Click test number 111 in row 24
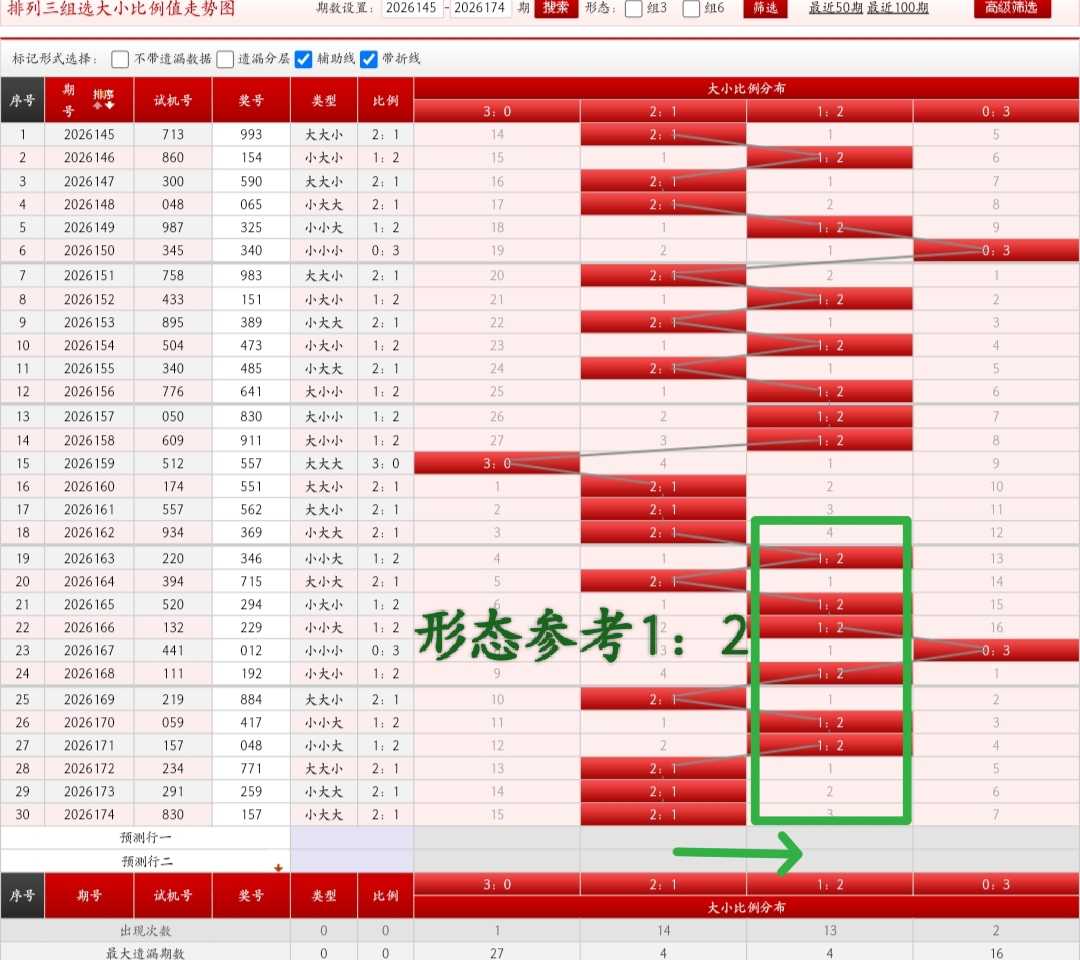The width and height of the screenshot is (1080, 960). (173, 674)
